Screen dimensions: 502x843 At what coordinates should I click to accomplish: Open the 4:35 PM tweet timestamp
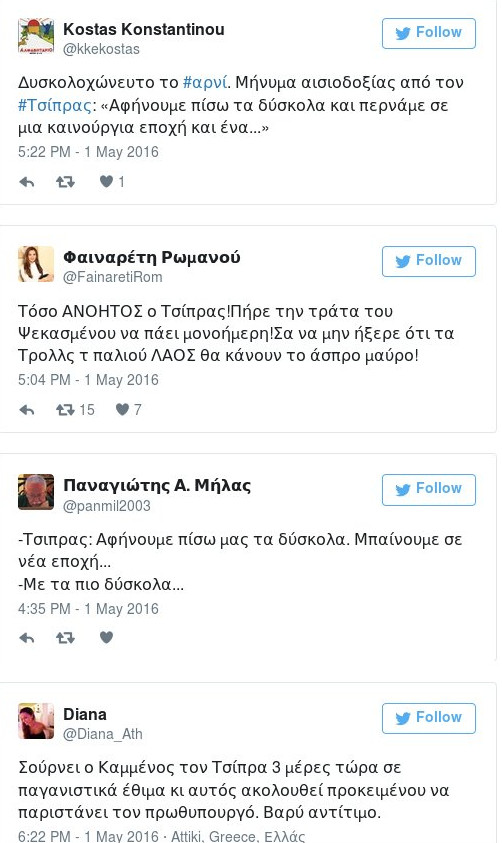(x=88, y=609)
